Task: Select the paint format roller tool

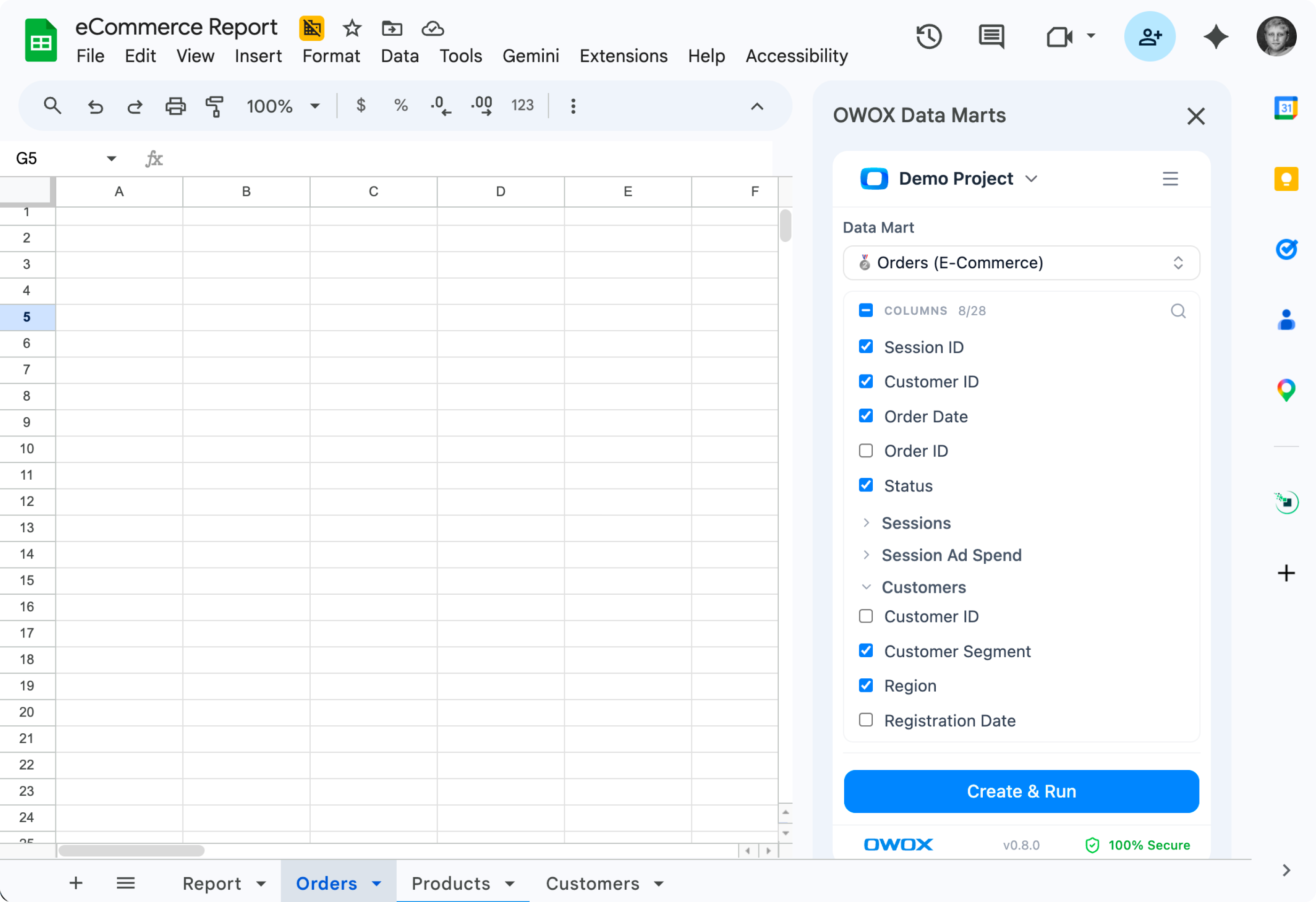Action: (215, 106)
